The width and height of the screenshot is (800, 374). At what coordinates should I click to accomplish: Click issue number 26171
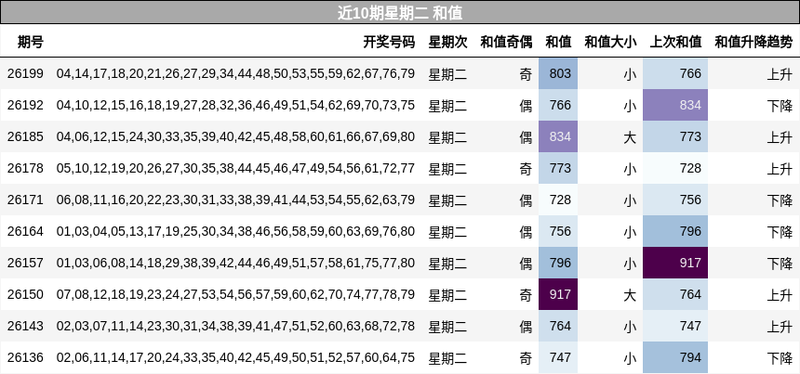point(26,200)
